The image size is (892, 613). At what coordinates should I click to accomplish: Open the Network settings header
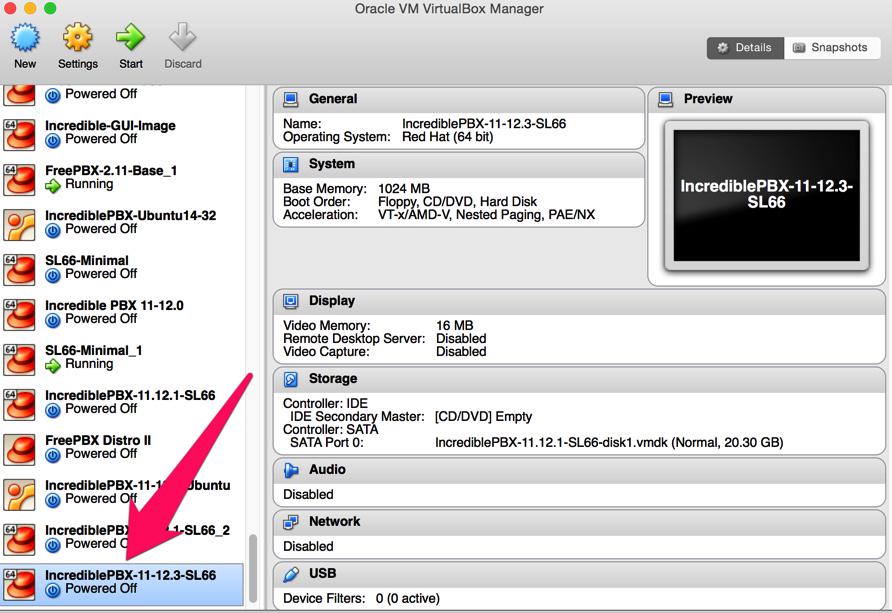coord(334,521)
